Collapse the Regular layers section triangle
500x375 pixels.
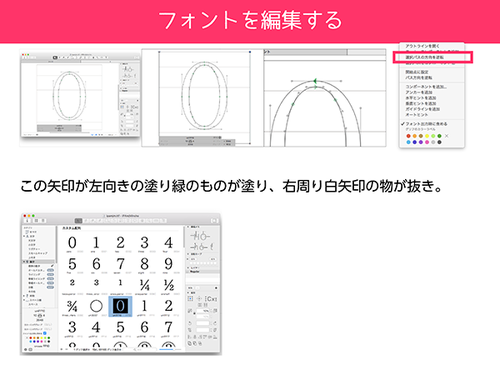(188, 268)
